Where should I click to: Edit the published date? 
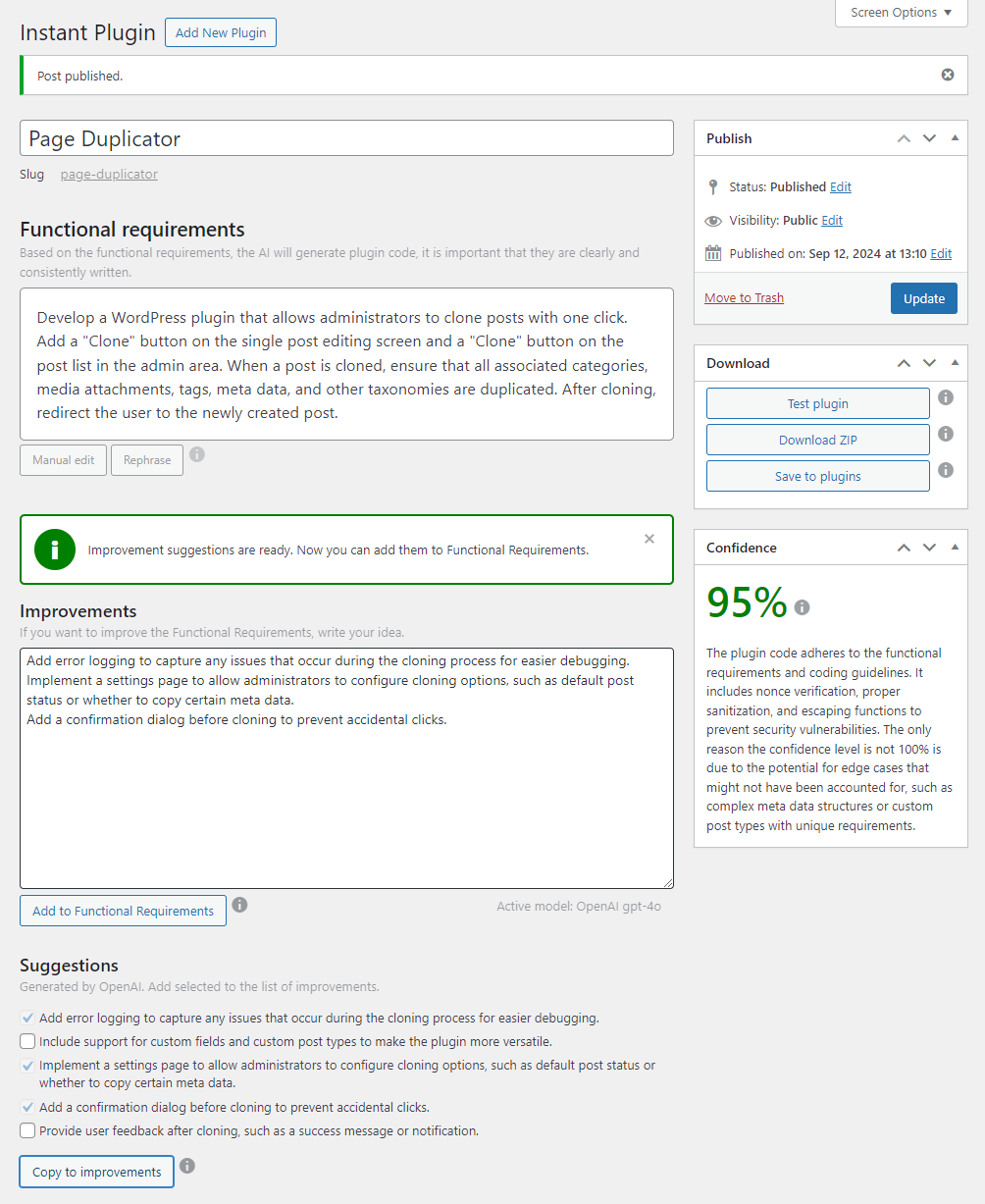[x=941, y=253]
